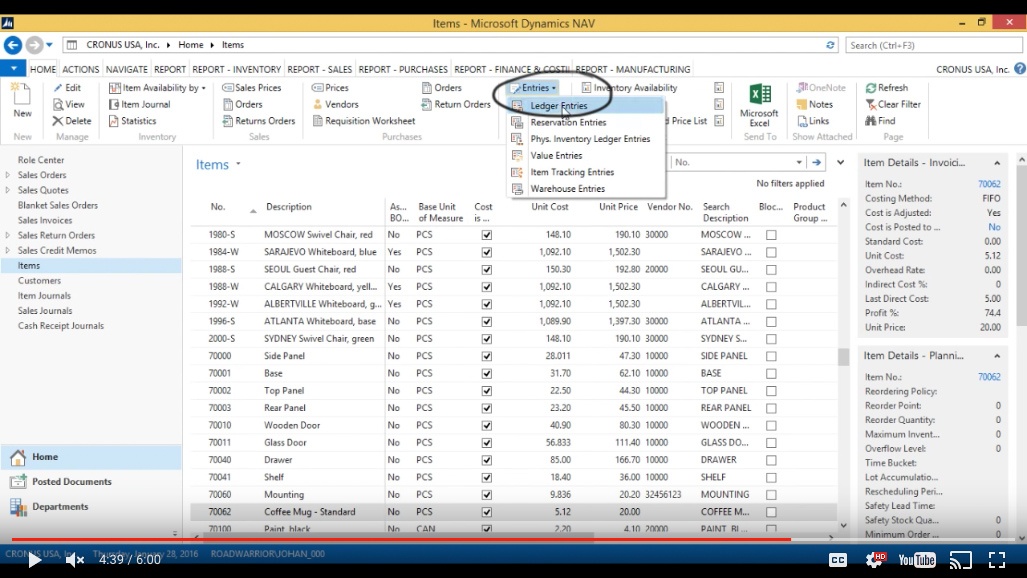This screenshot has width=1027, height=578.
Task: Click the Requisition Worksheet icon
Action: tap(318, 121)
